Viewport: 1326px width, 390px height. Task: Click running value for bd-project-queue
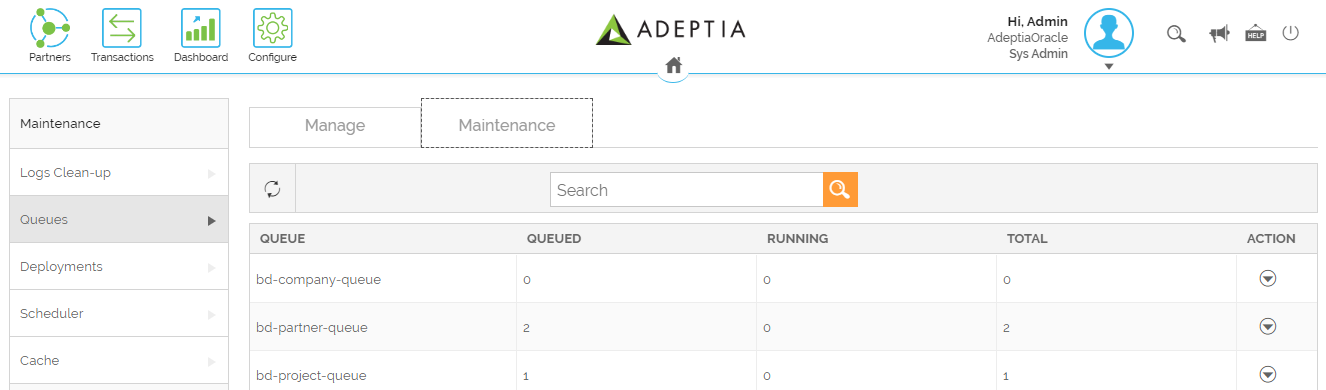tap(766, 376)
